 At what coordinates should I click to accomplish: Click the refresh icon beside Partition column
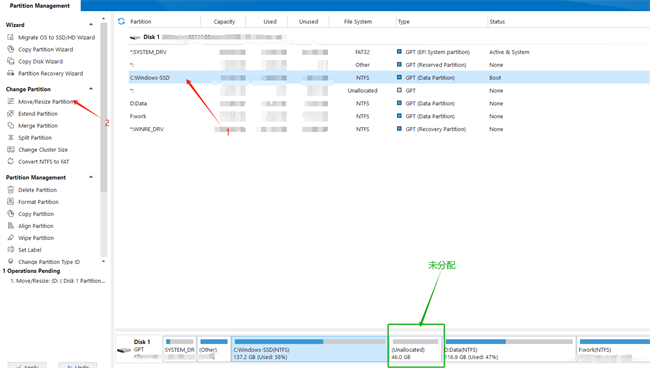121,21
